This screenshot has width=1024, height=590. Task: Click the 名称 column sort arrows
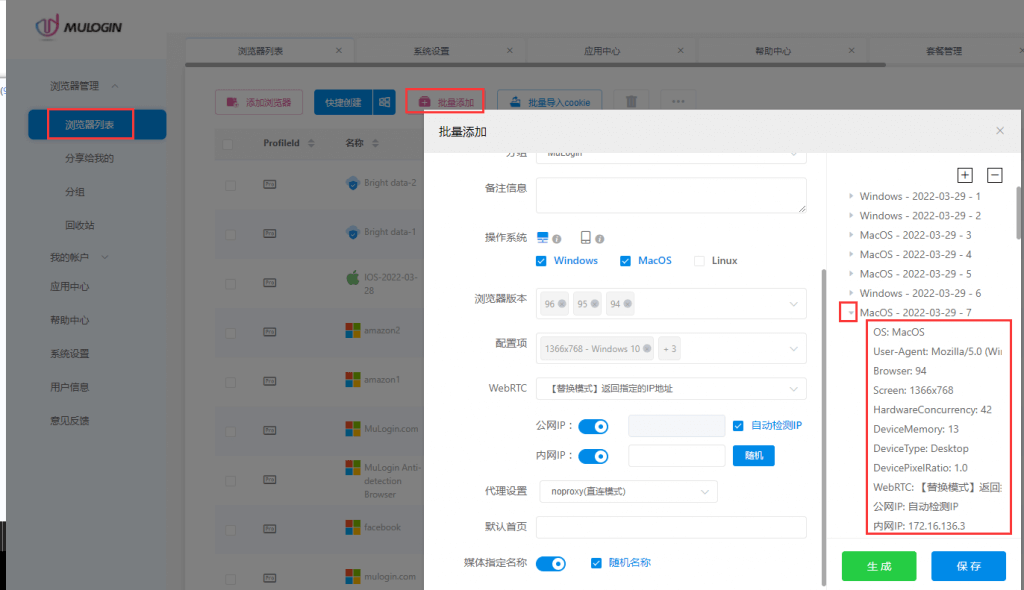pos(375,143)
